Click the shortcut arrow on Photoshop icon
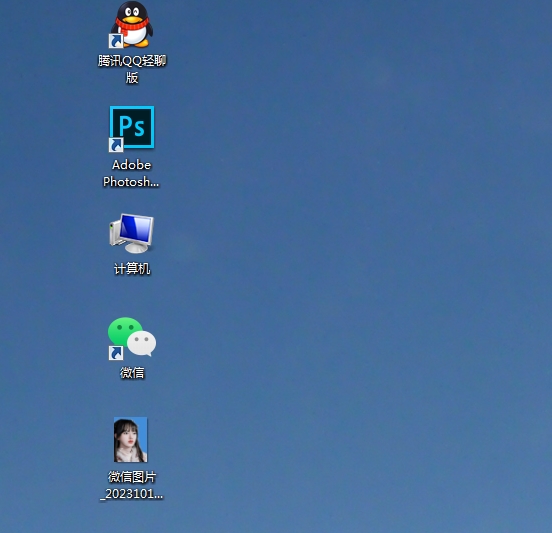 [116, 145]
